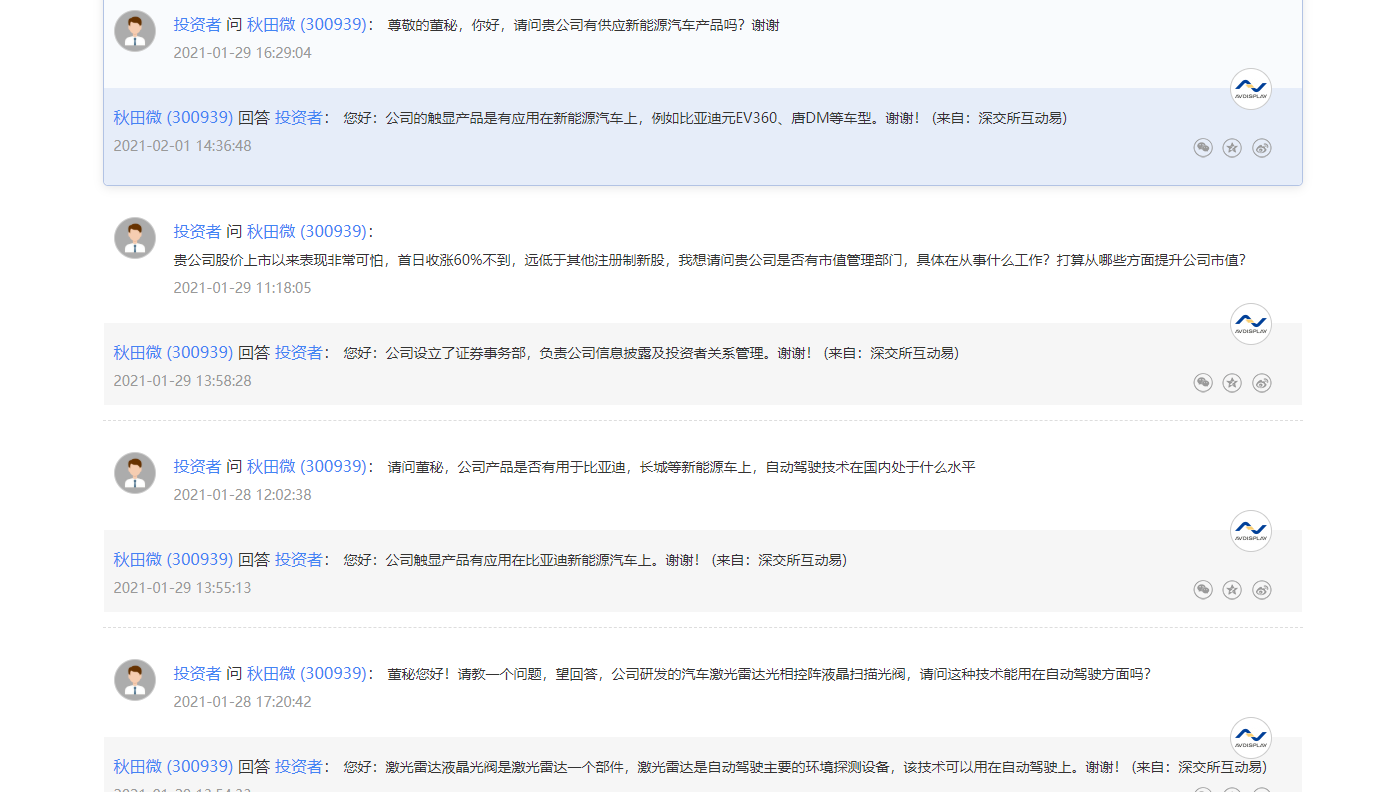Click the AVDISPLAY logo above the 证券事务部 answer
The width and height of the screenshot is (1374, 792).
pos(1250,324)
